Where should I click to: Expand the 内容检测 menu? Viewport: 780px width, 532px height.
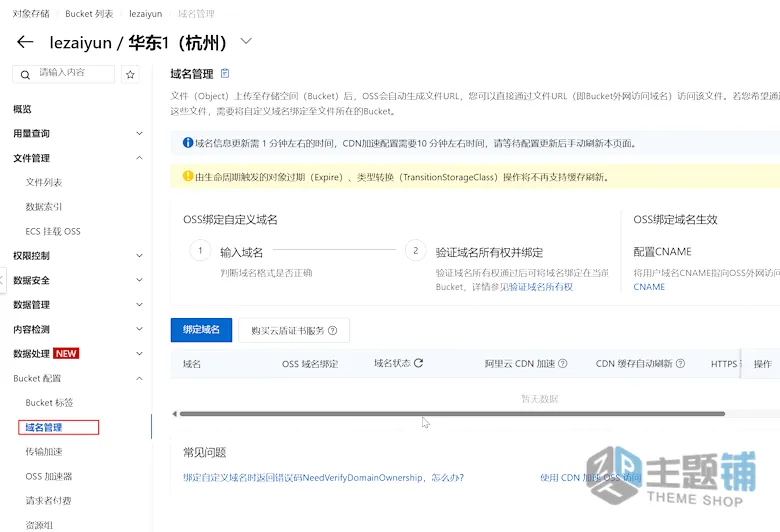pyautogui.click(x=78, y=329)
